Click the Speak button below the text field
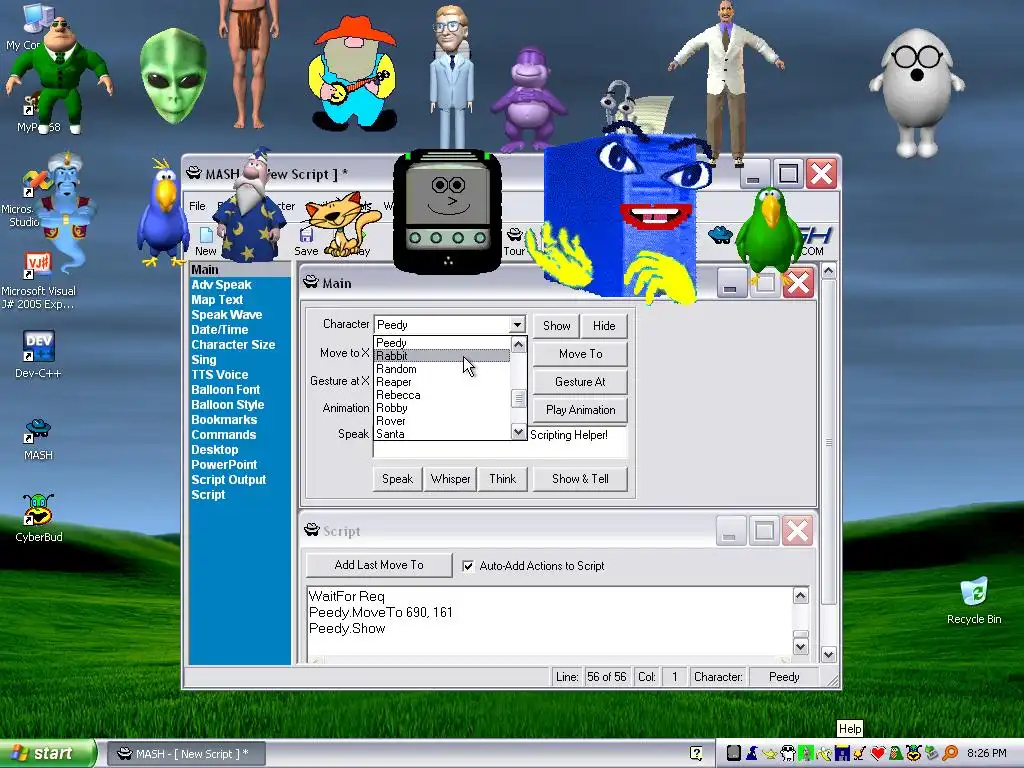 pyautogui.click(x=397, y=479)
